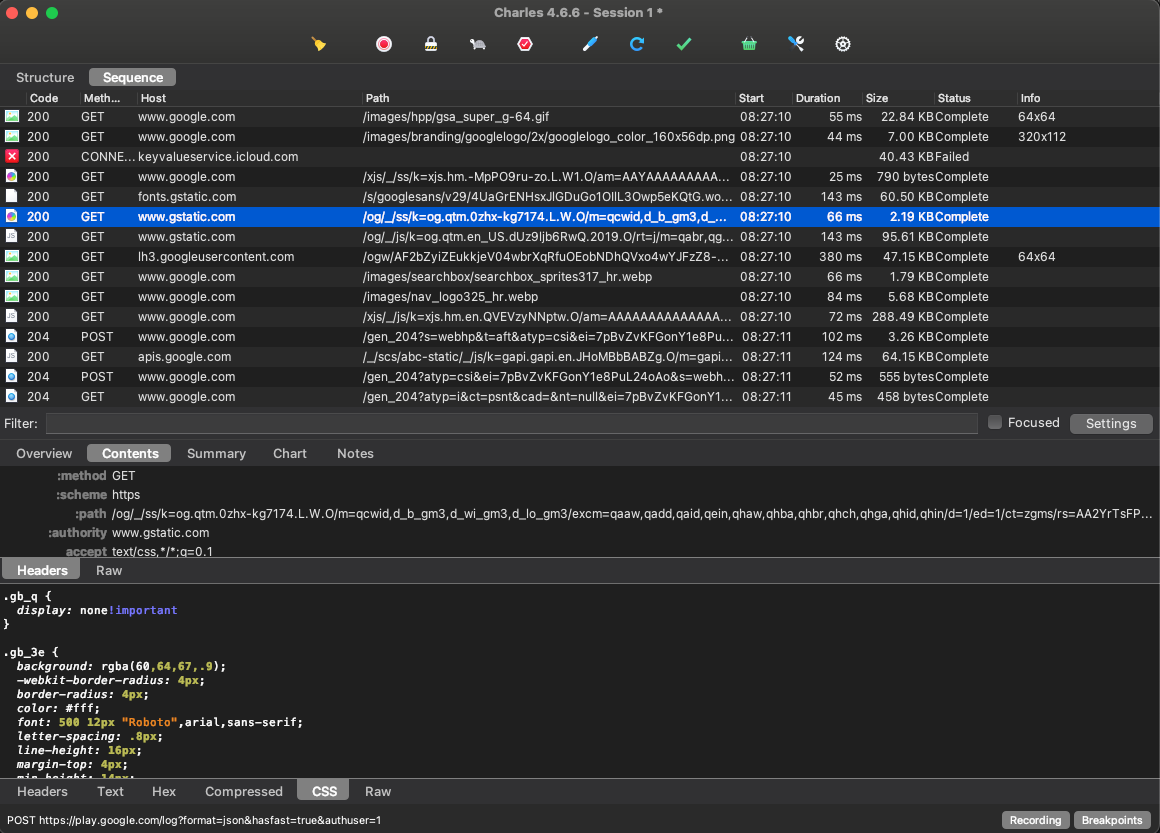1160x833 pixels.
Task: Click inside the Filter input field
Action: (x=500, y=423)
